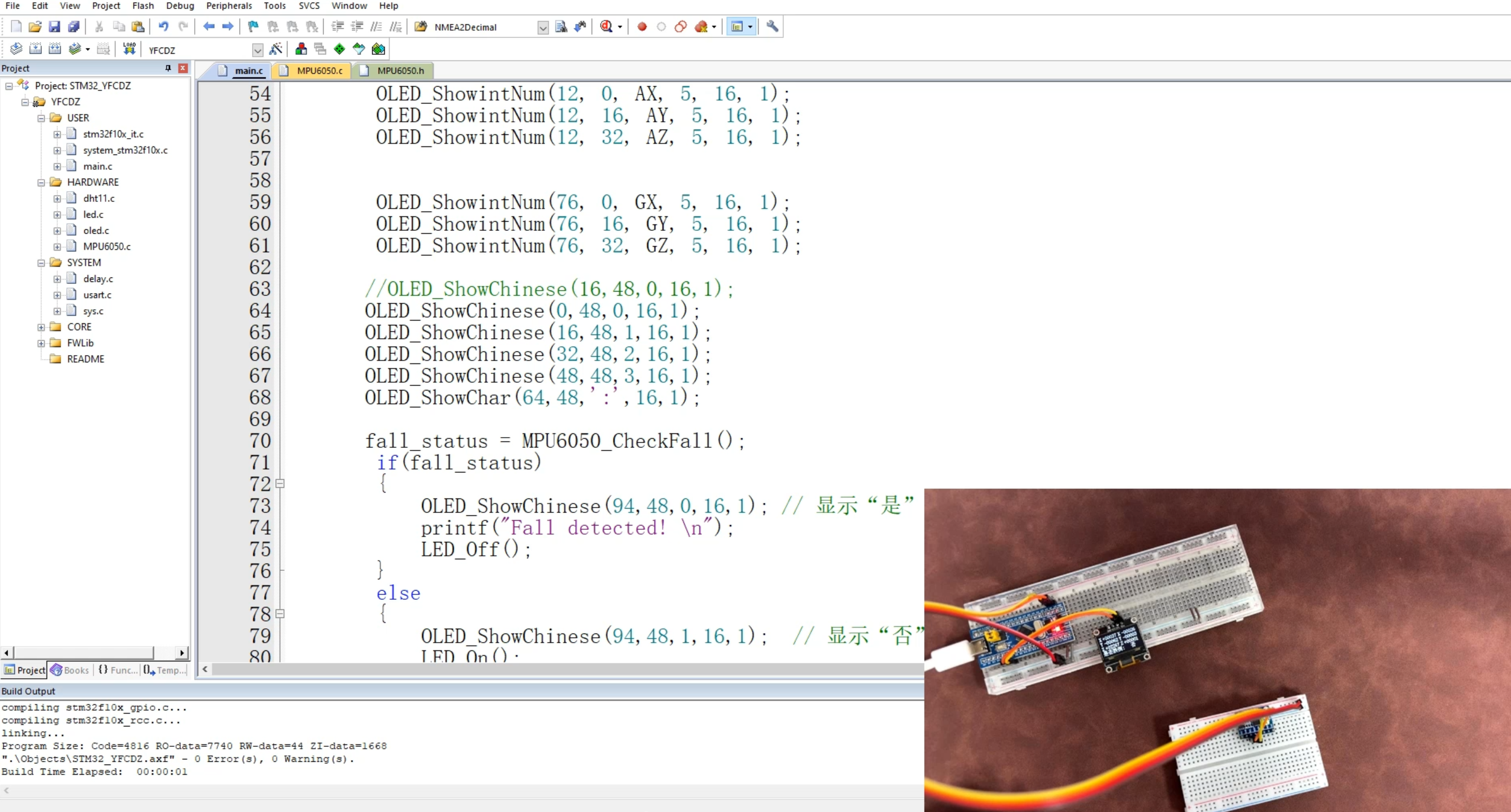This screenshot has height=812, width=1511.
Task: Click the Save All toolbar icon
Action: click(74, 27)
